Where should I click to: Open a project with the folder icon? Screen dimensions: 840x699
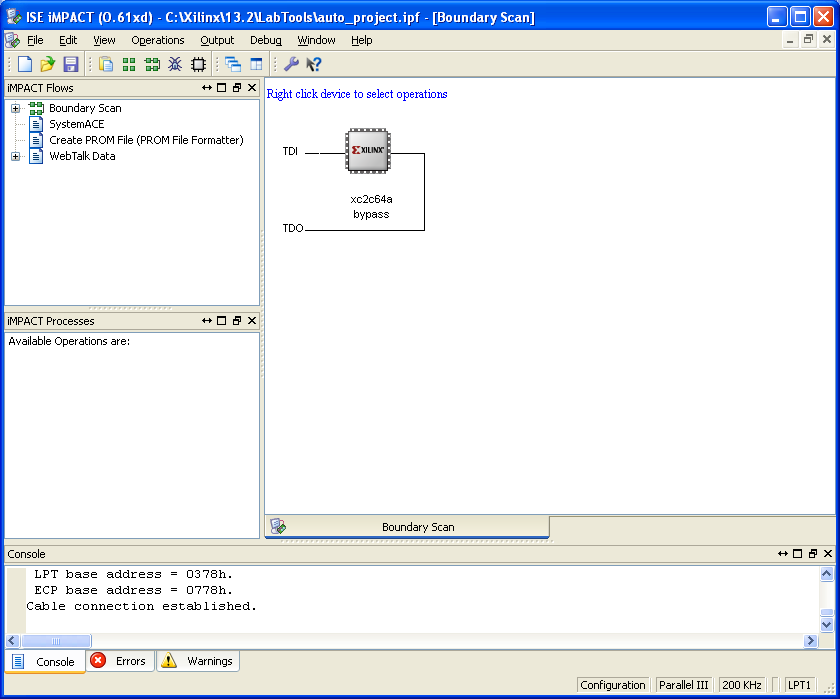48,64
